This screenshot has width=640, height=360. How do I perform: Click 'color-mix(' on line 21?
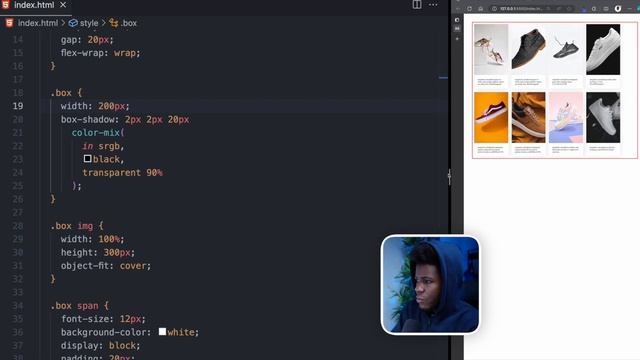(x=98, y=133)
